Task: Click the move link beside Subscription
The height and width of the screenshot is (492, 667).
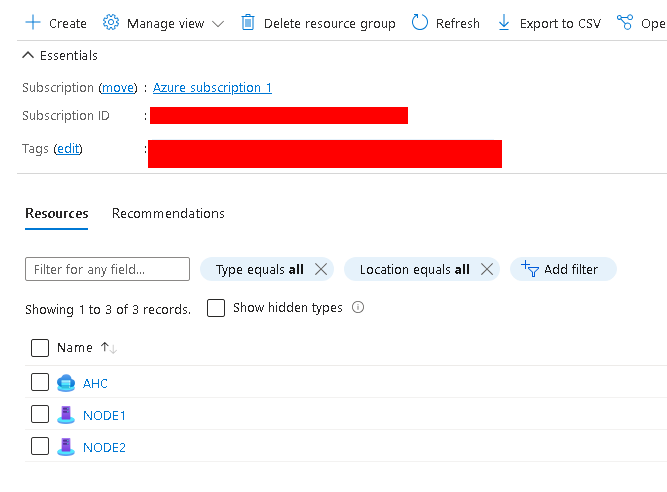Action: coord(118,88)
